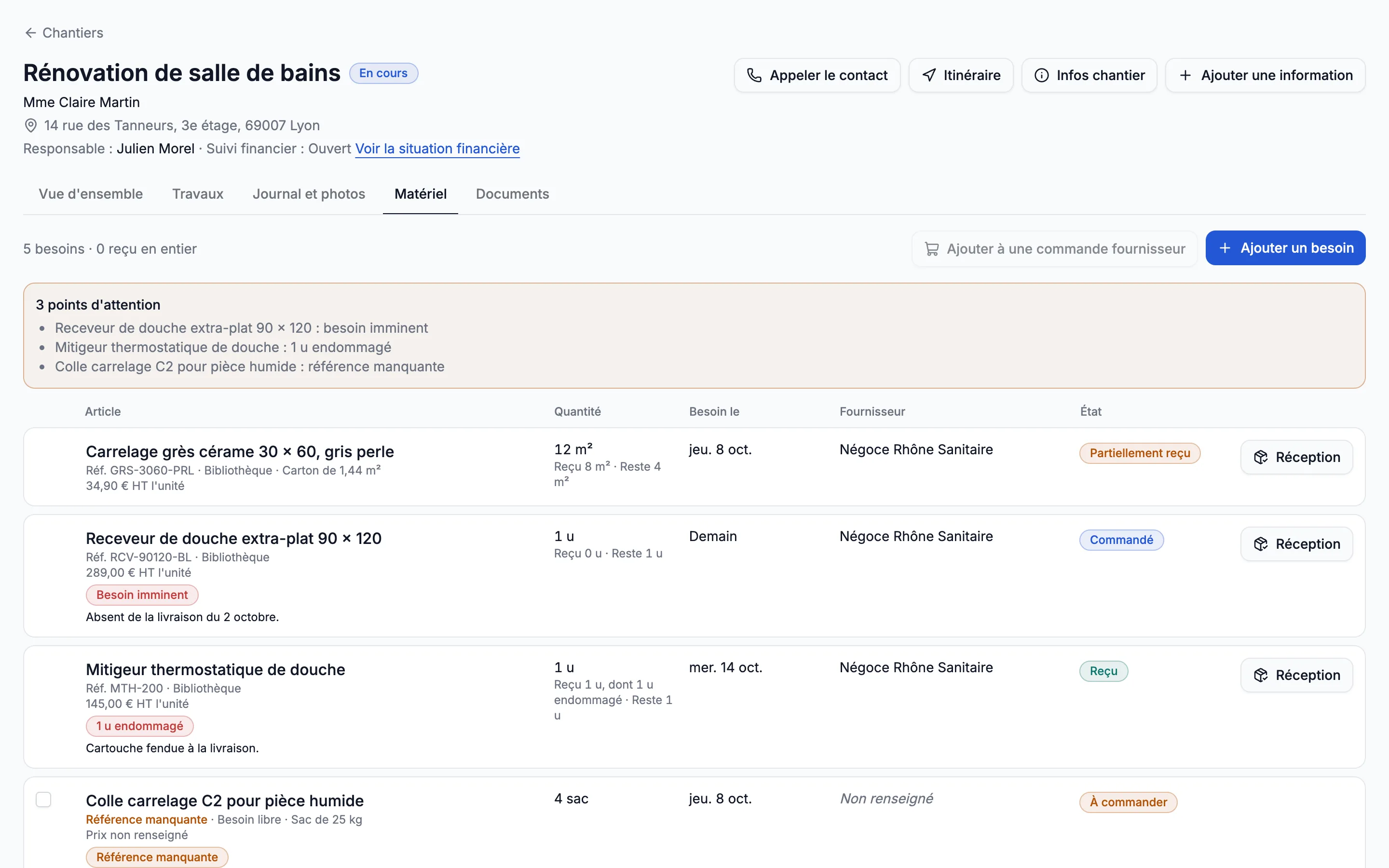The width and height of the screenshot is (1389, 868).
Task: Click the Réception label for Receveur de douche
Action: [1307, 543]
